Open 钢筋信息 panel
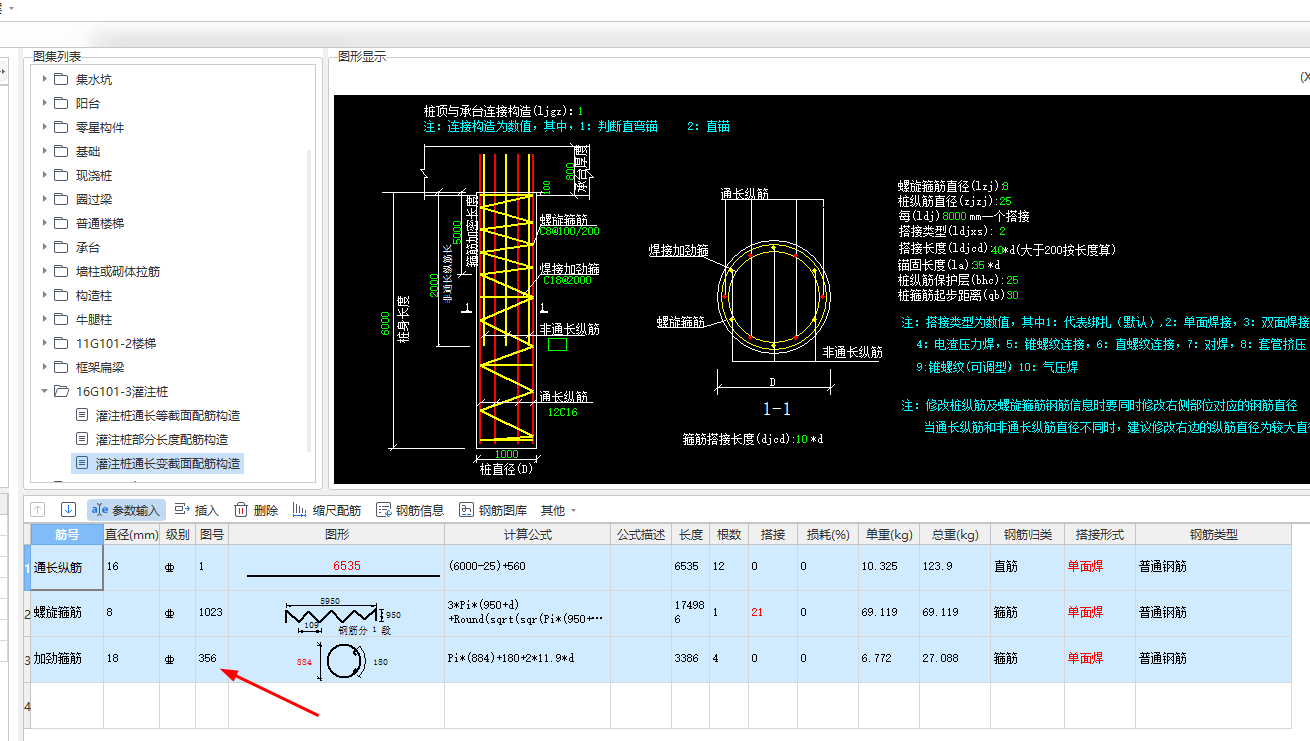Viewport: 1310px width, 741px height. [410, 510]
